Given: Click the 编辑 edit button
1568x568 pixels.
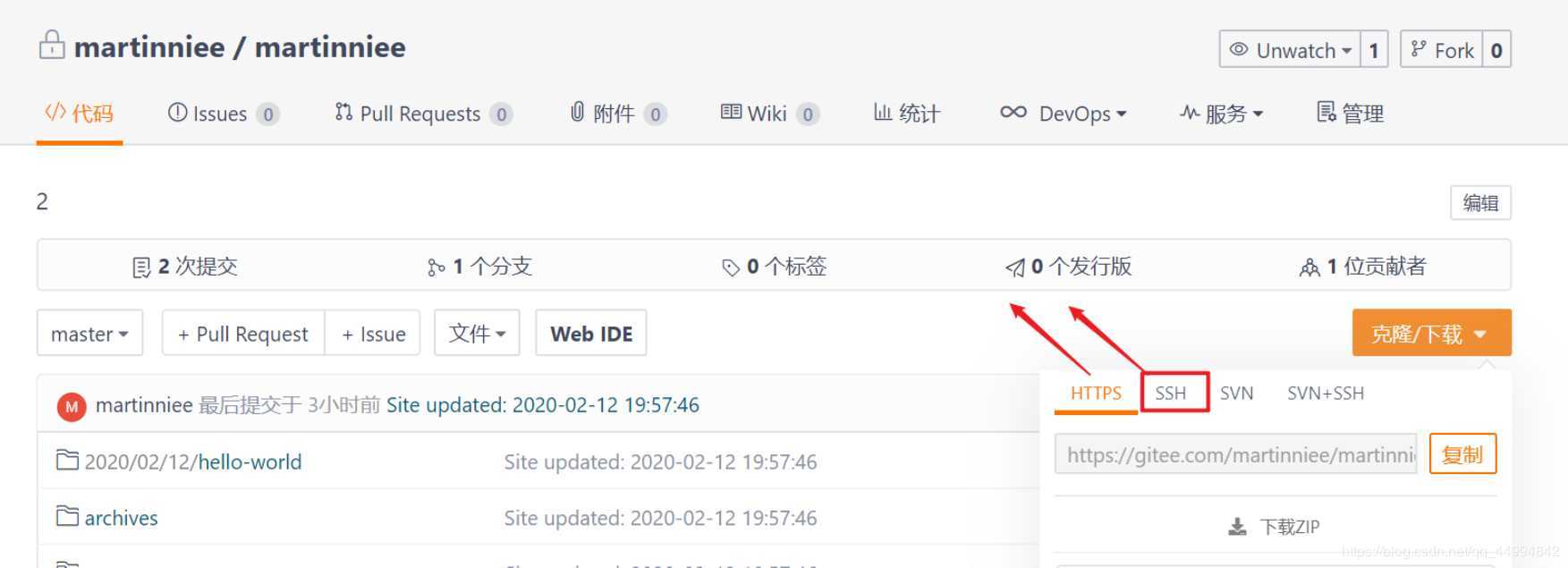Looking at the screenshot, I should (1480, 203).
